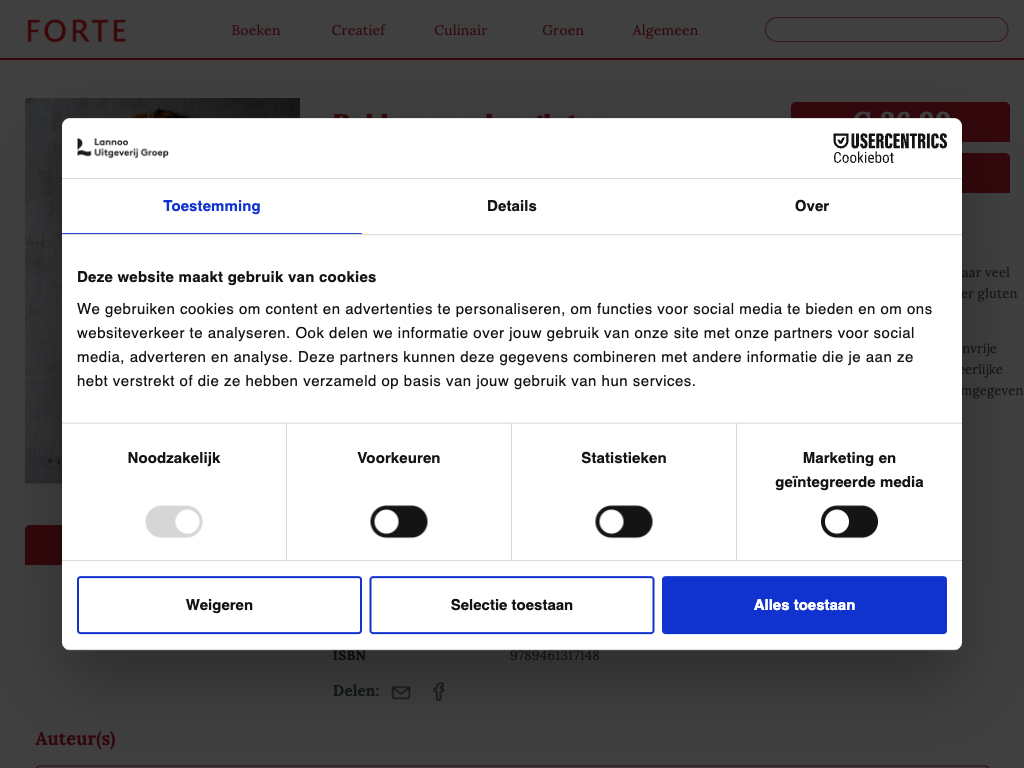Switch to the Details tab
This screenshot has height=768, width=1024.
coord(512,206)
